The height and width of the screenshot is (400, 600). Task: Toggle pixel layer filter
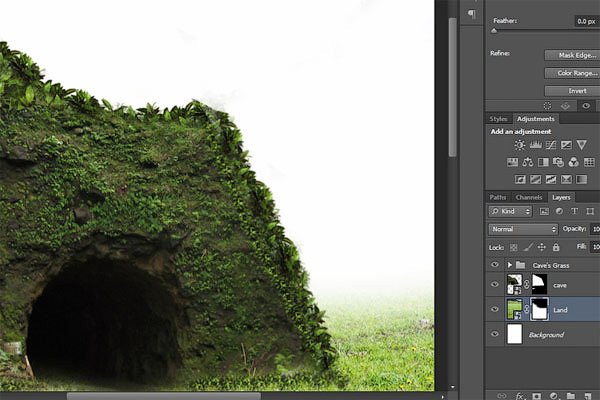click(x=544, y=211)
